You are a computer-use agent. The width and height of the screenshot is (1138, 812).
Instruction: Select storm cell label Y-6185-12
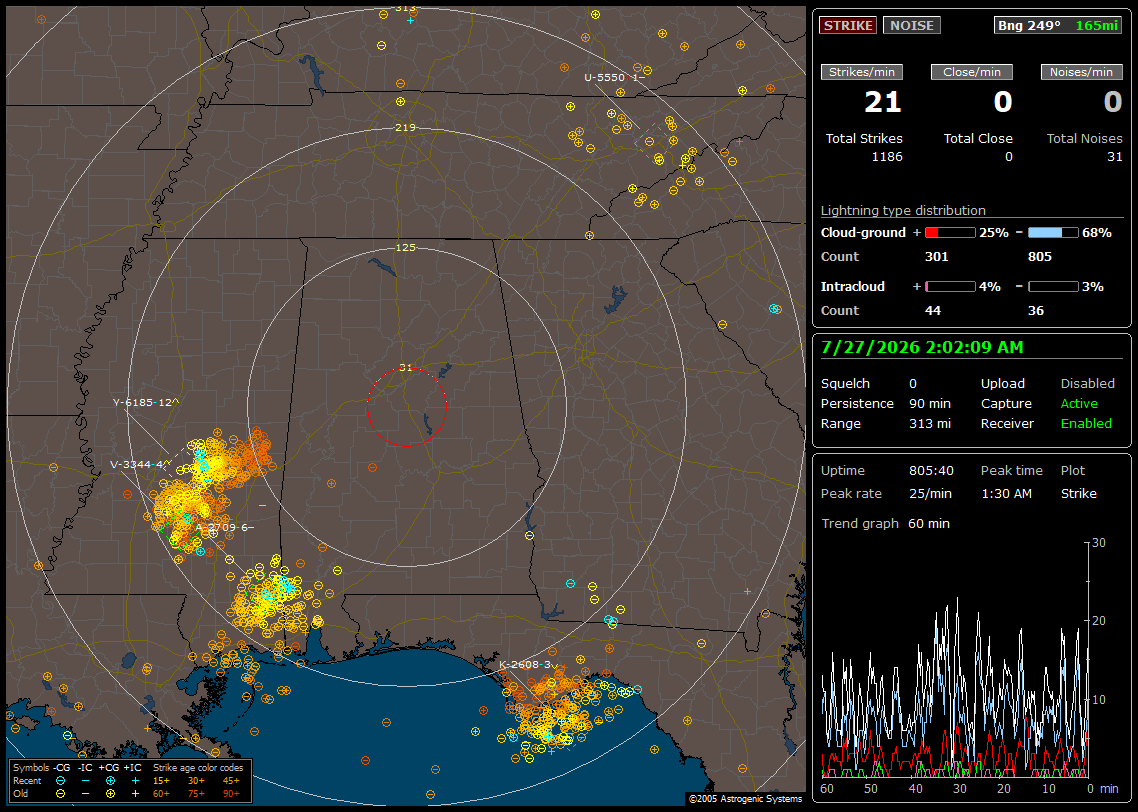146,402
